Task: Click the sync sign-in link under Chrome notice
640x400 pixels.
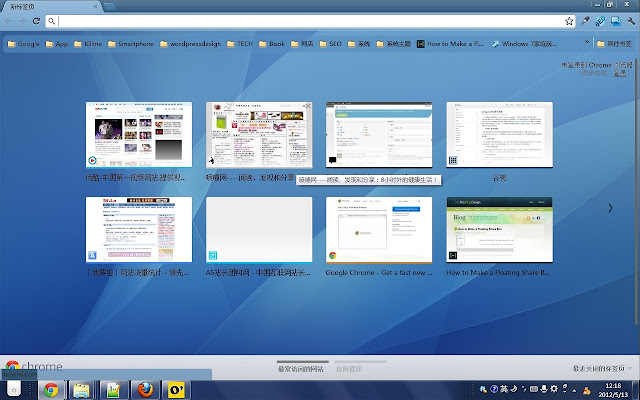Action: [620, 73]
